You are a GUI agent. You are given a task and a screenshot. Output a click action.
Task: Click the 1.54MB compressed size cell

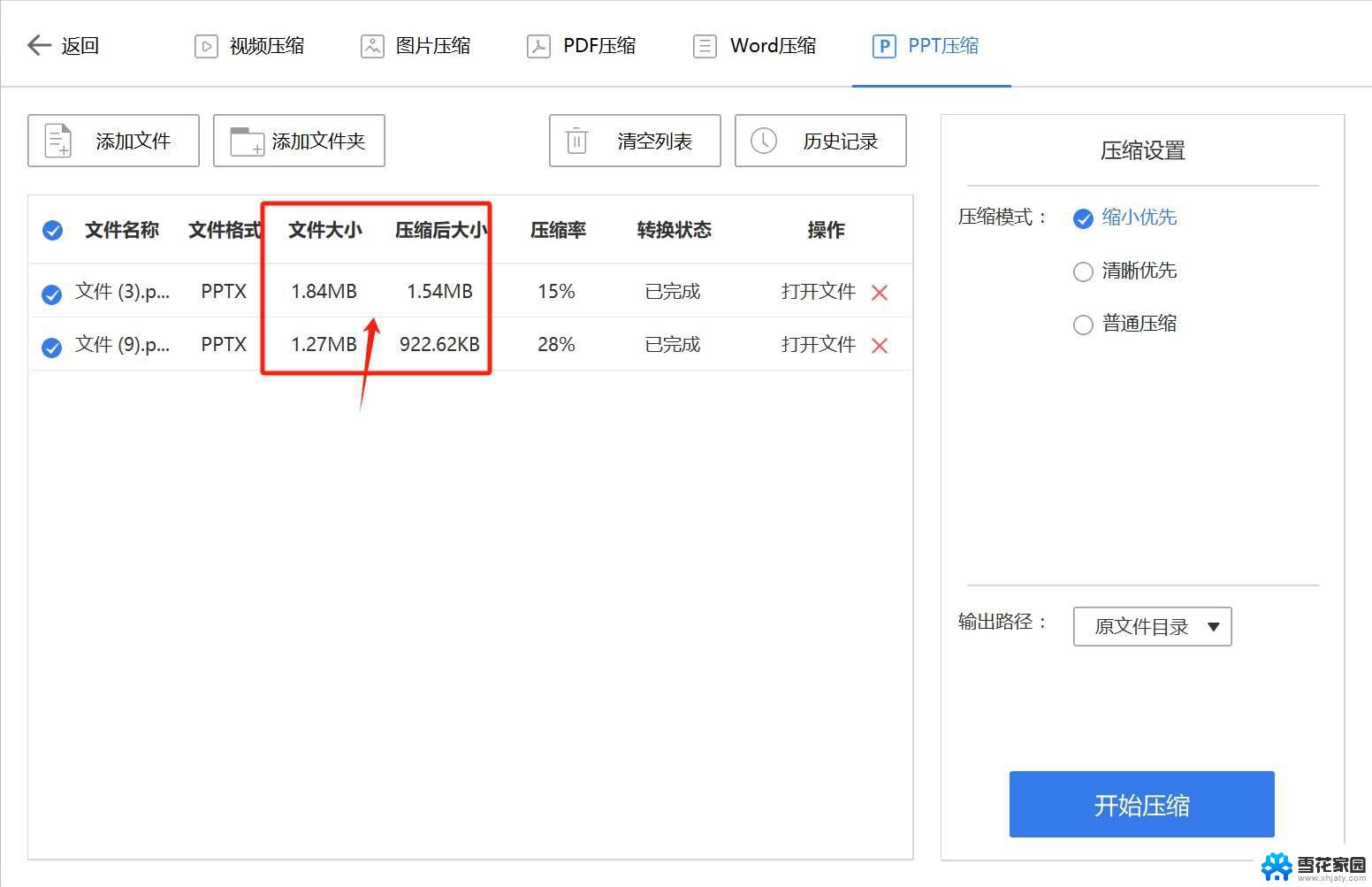coord(439,291)
